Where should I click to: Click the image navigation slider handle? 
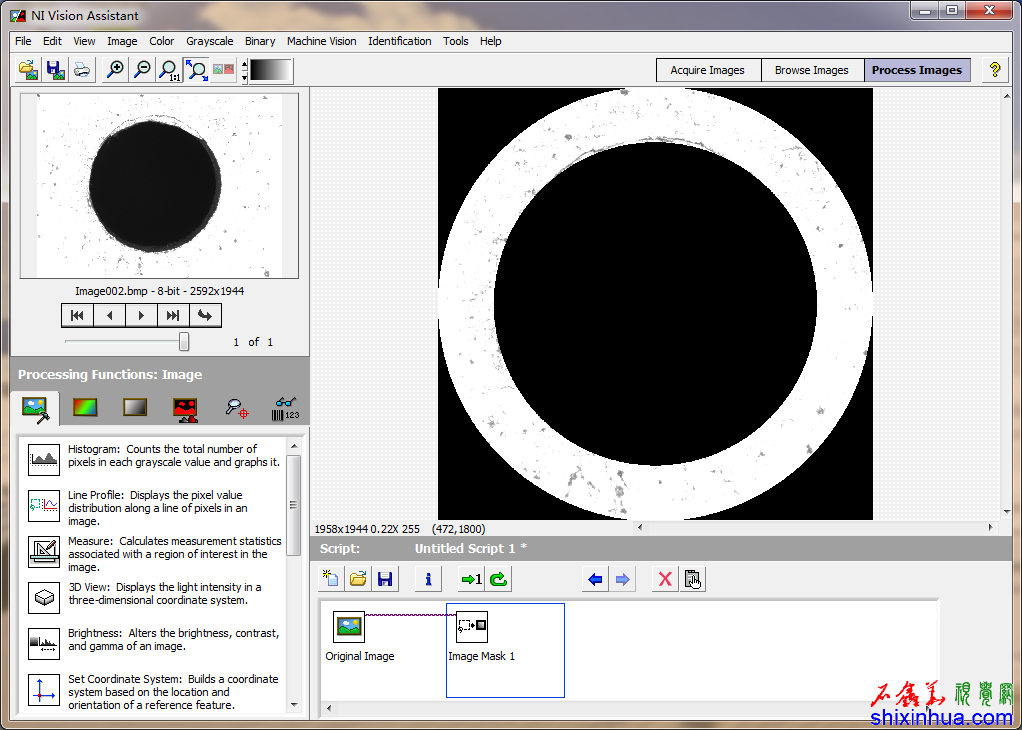184,342
